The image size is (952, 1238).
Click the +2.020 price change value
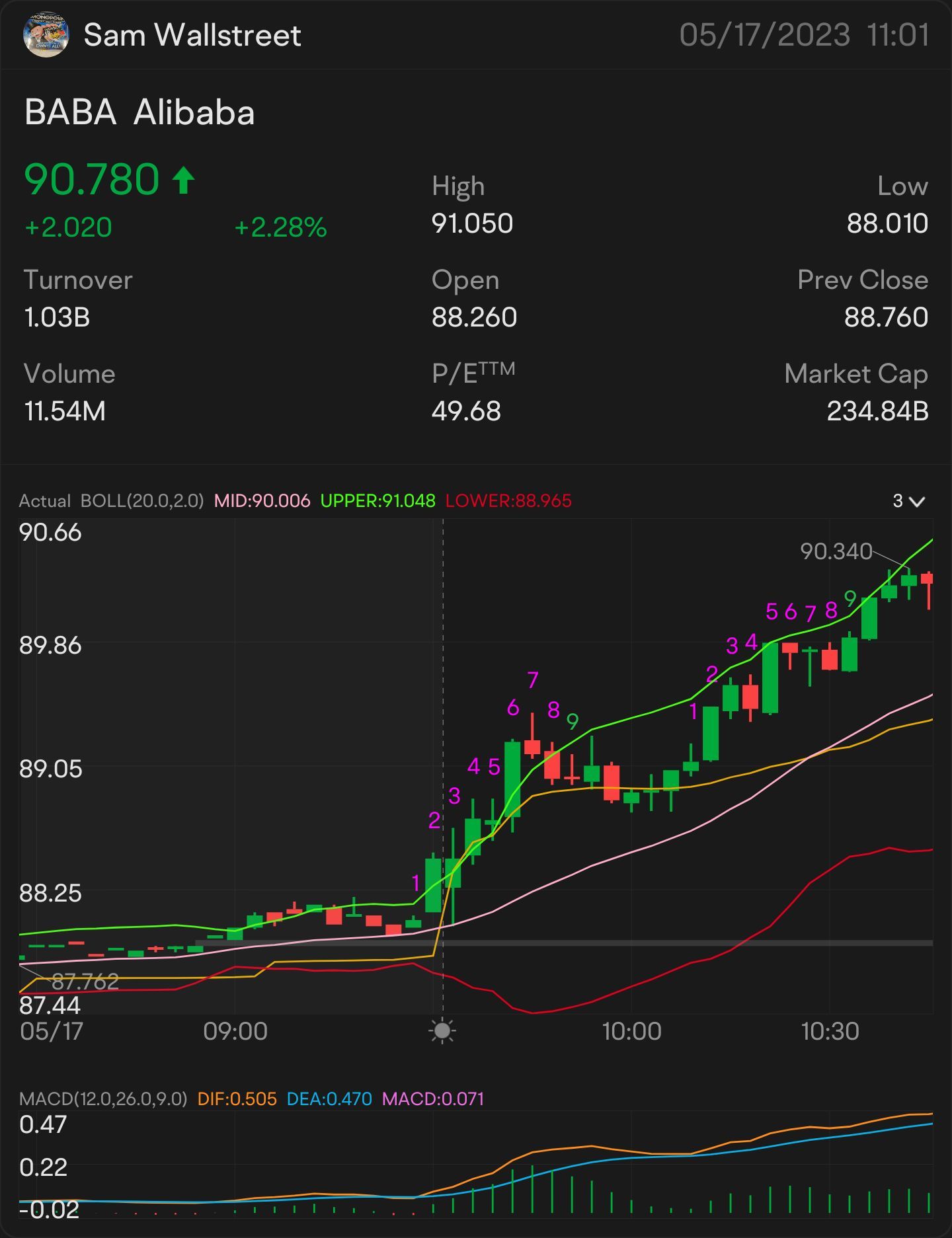click(x=68, y=227)
